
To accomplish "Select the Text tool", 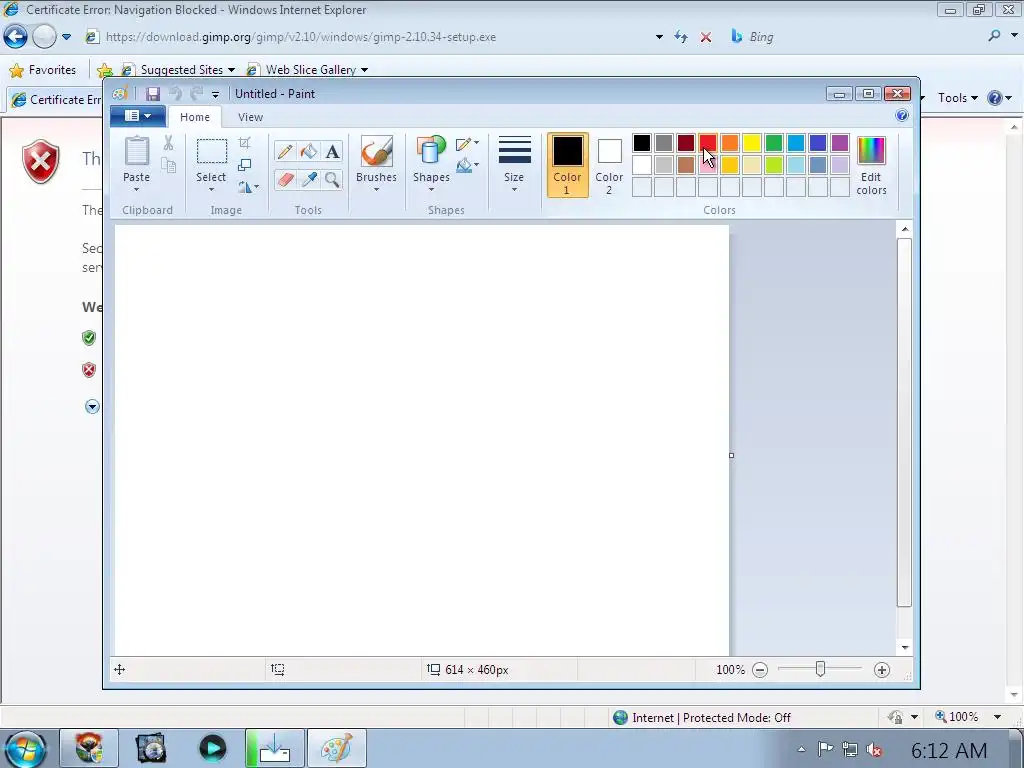I will pyautogui.click(x=332, y=152).
